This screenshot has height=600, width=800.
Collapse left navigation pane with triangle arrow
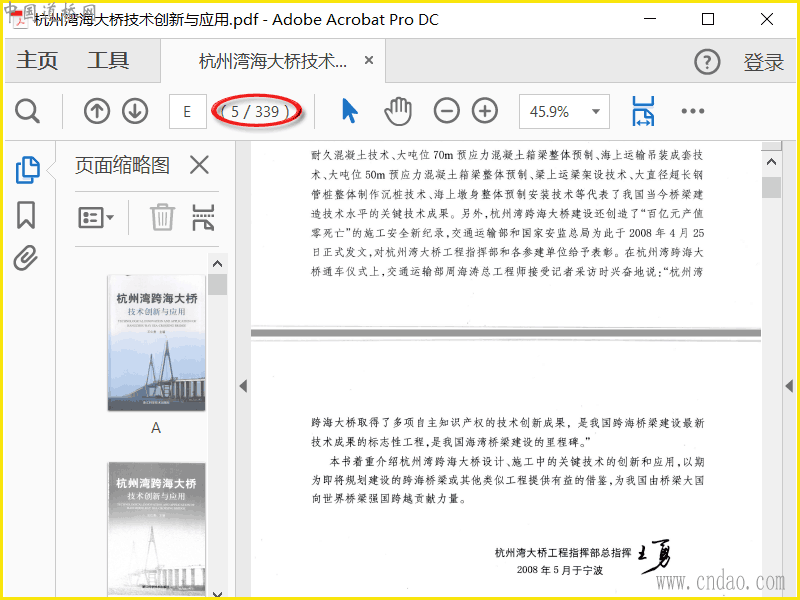(243, 386)
